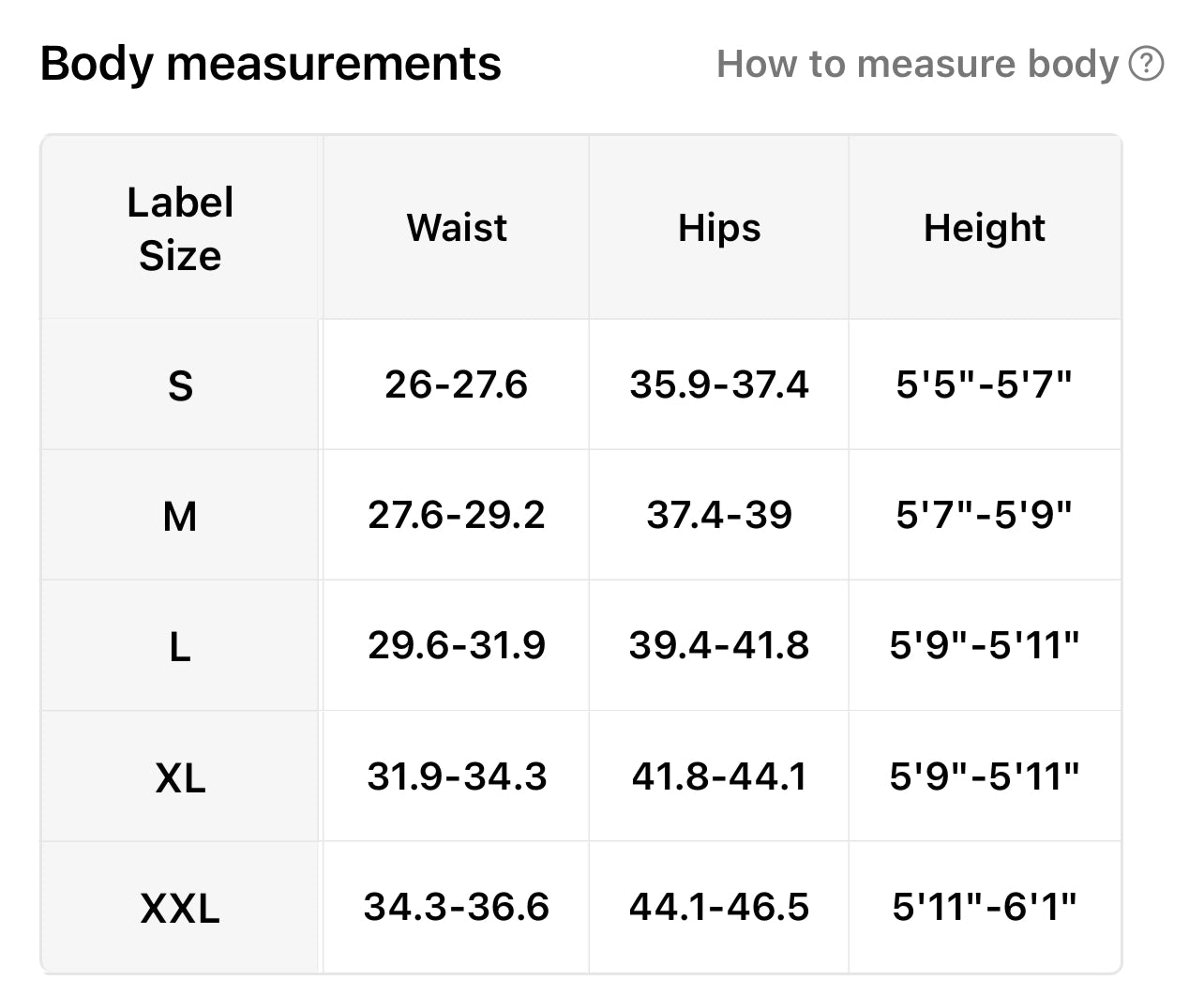The image size is (1204, 995).
Task: Select the S size row label
Action: (180, 385)
